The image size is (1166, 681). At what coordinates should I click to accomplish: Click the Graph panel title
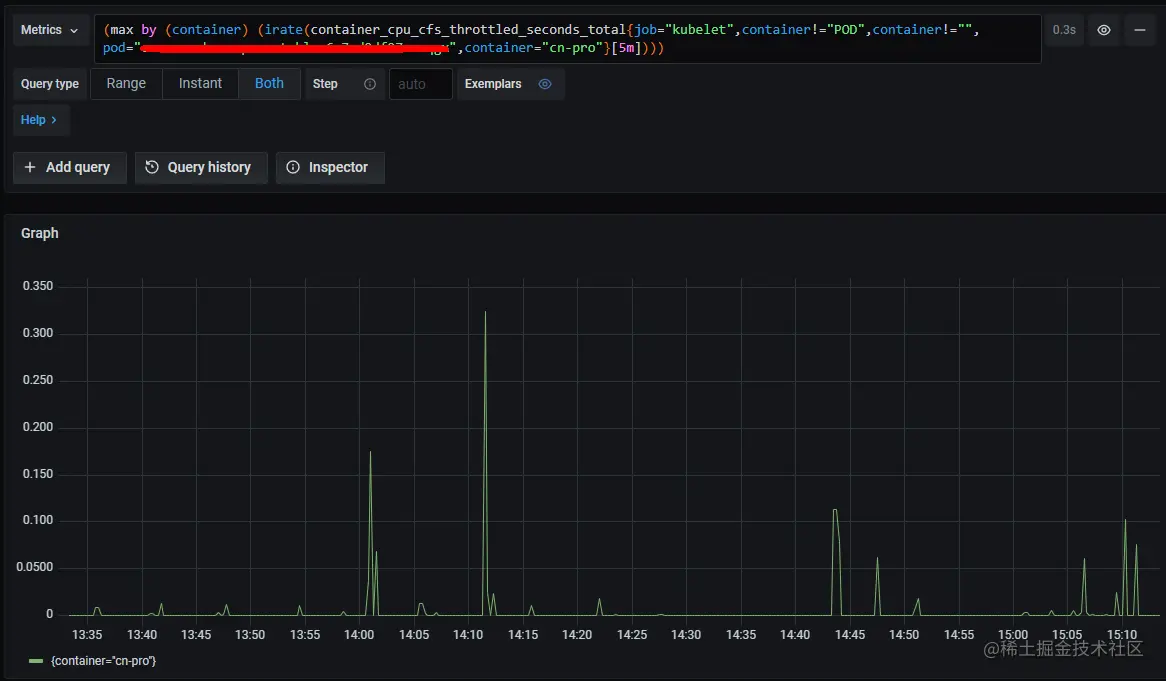[39, 233]
